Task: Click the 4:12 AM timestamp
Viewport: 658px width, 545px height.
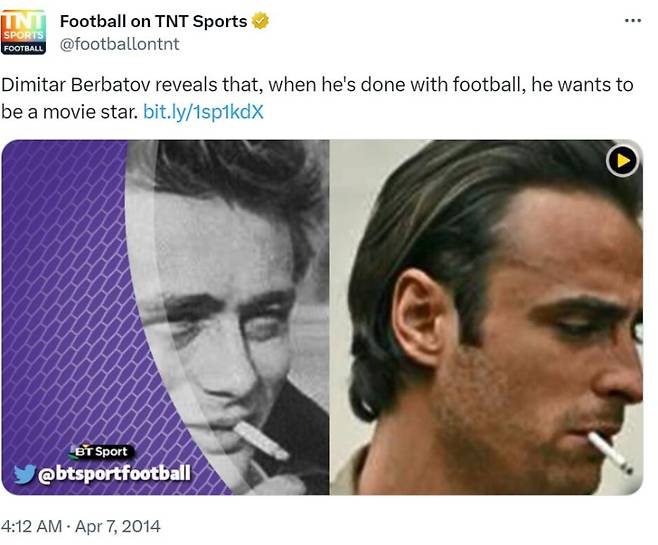Action: click(35, 526)
